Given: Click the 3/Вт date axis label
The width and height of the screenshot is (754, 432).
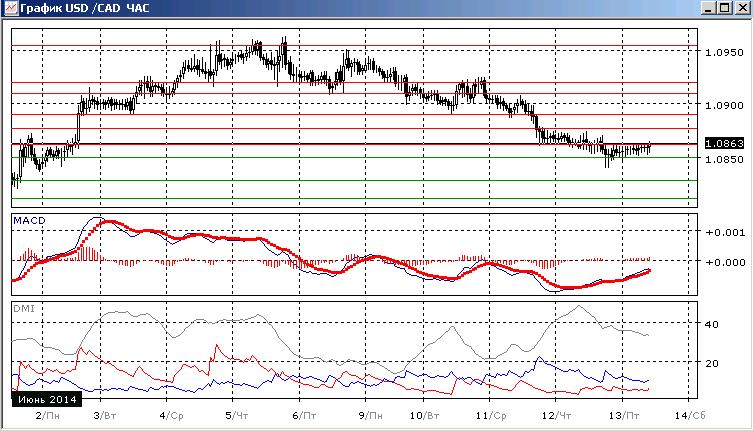Looking at the screenshot, I should (105, 416).
